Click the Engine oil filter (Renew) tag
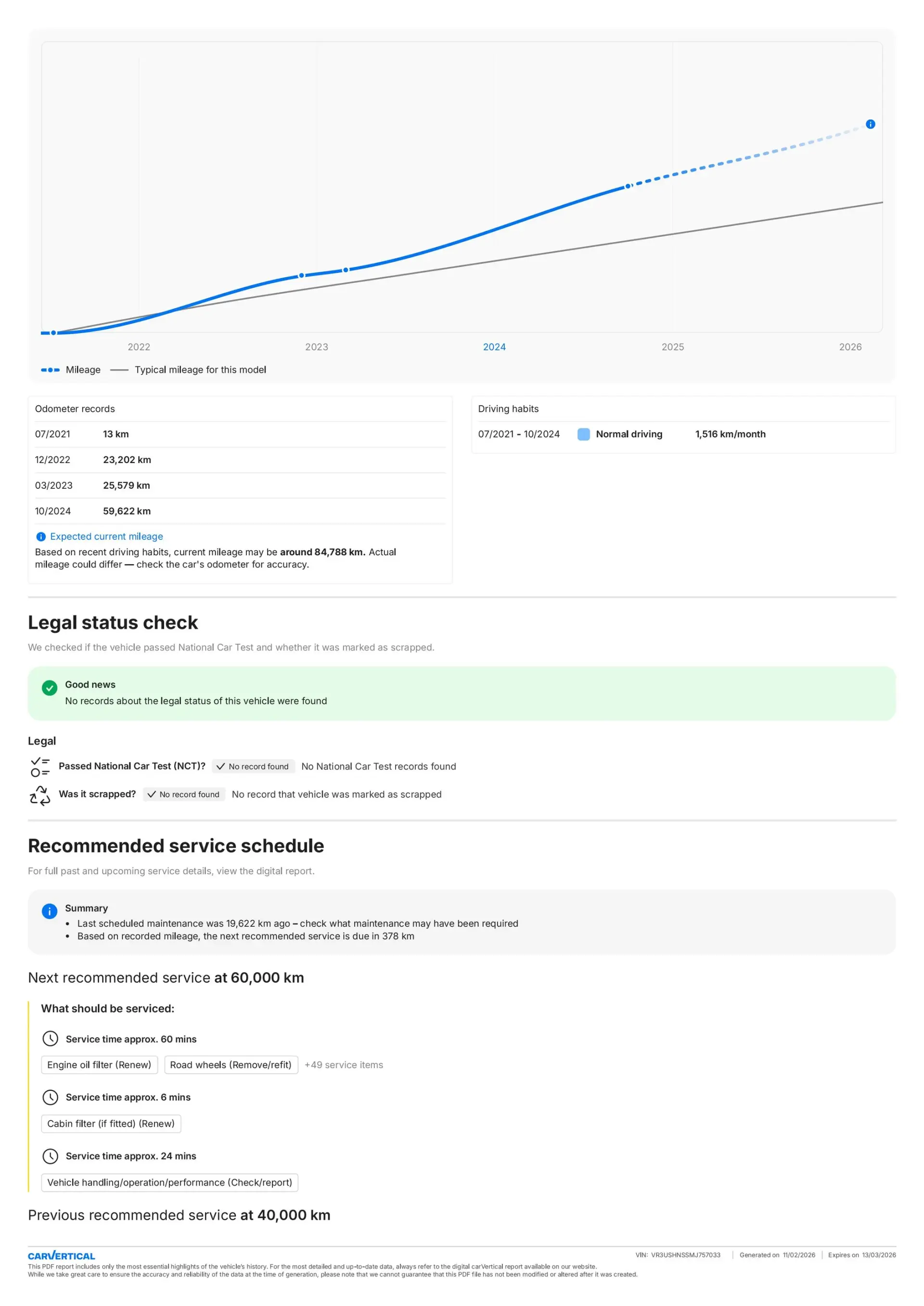Viewport: 924px width, 1306px height. pos(99,1065)
